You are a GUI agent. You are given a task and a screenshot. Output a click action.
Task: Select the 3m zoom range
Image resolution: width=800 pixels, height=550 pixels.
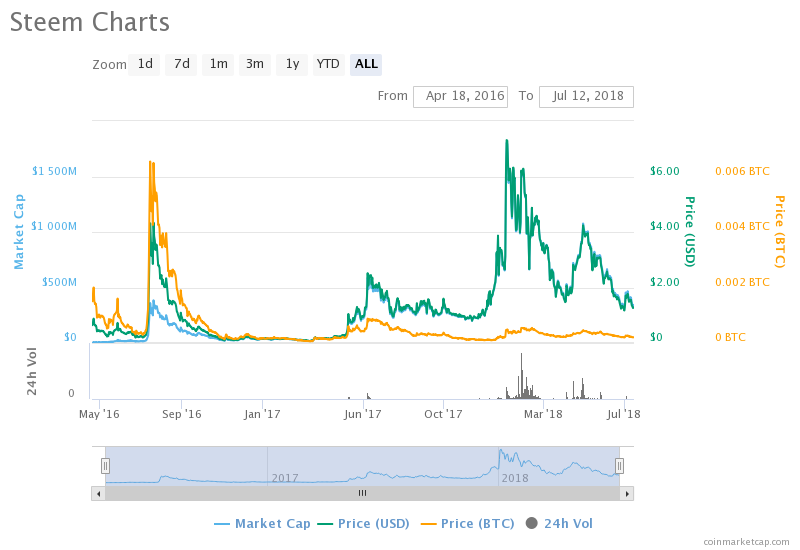pyautogui.click(x=255, y=64)
